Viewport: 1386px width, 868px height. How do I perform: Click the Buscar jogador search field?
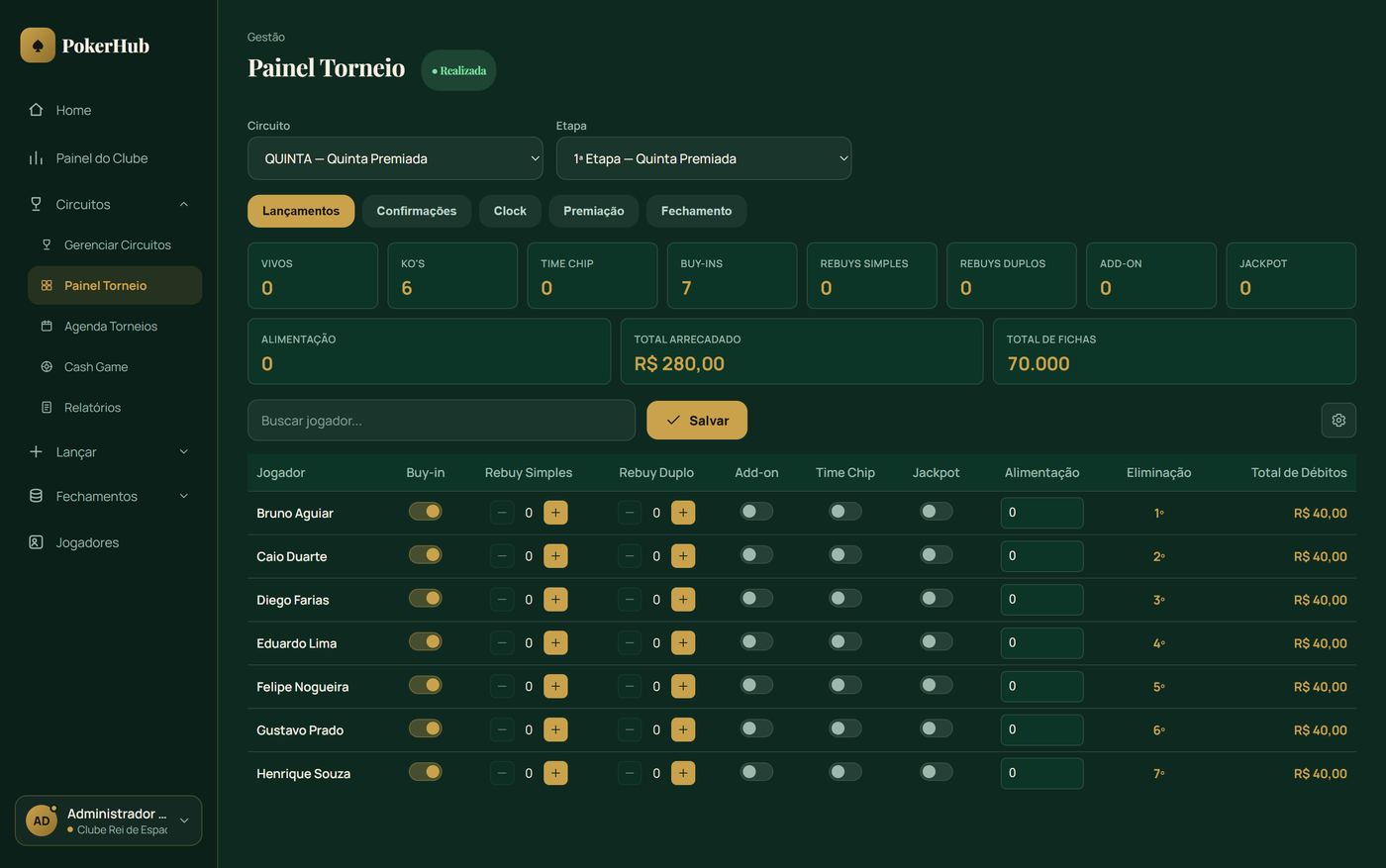[442, 421]
